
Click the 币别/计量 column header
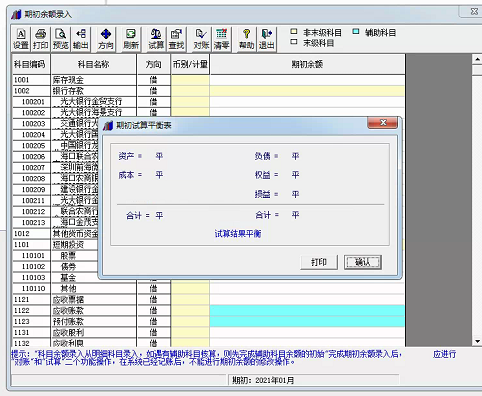[190, 64]
